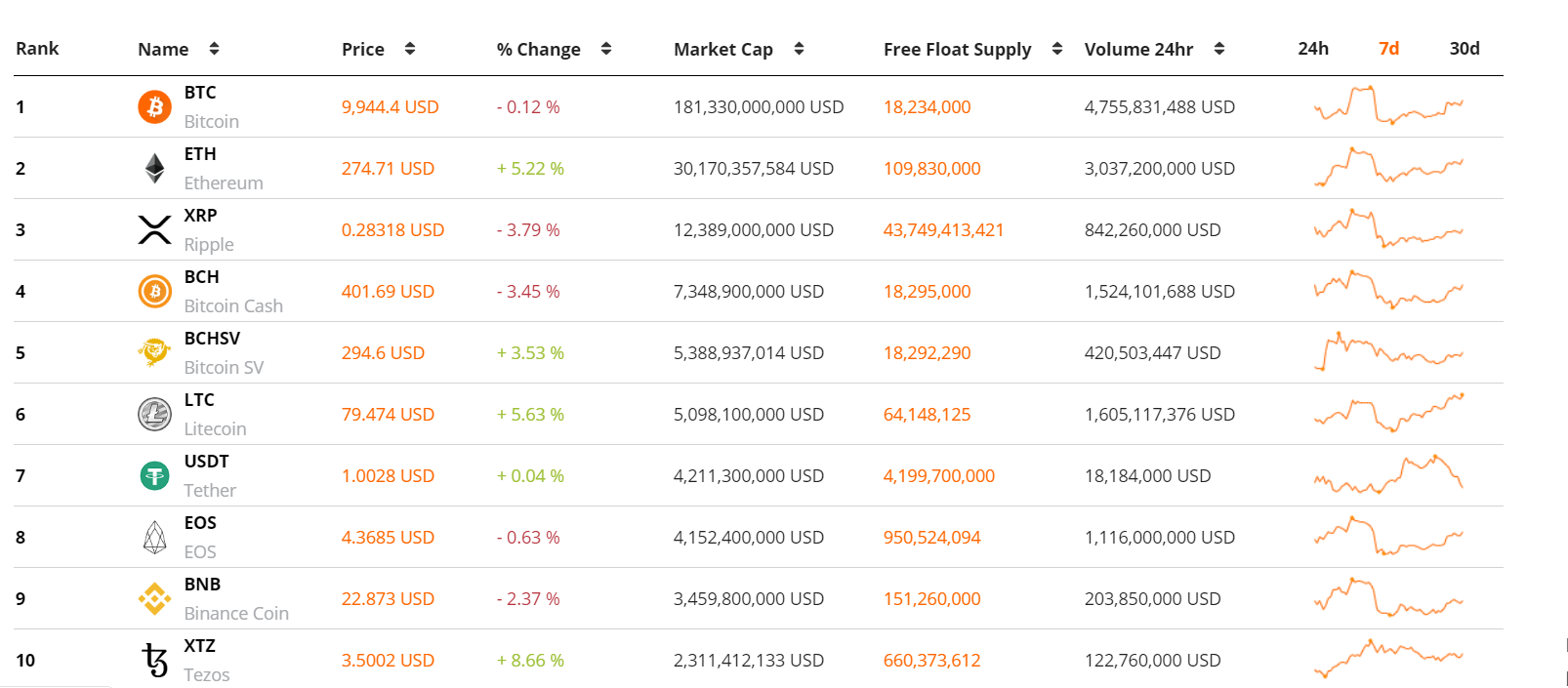Click the Rank column header
This screenshot has width=1568, height=688.
pyautogui.click(x=37, y=49)
